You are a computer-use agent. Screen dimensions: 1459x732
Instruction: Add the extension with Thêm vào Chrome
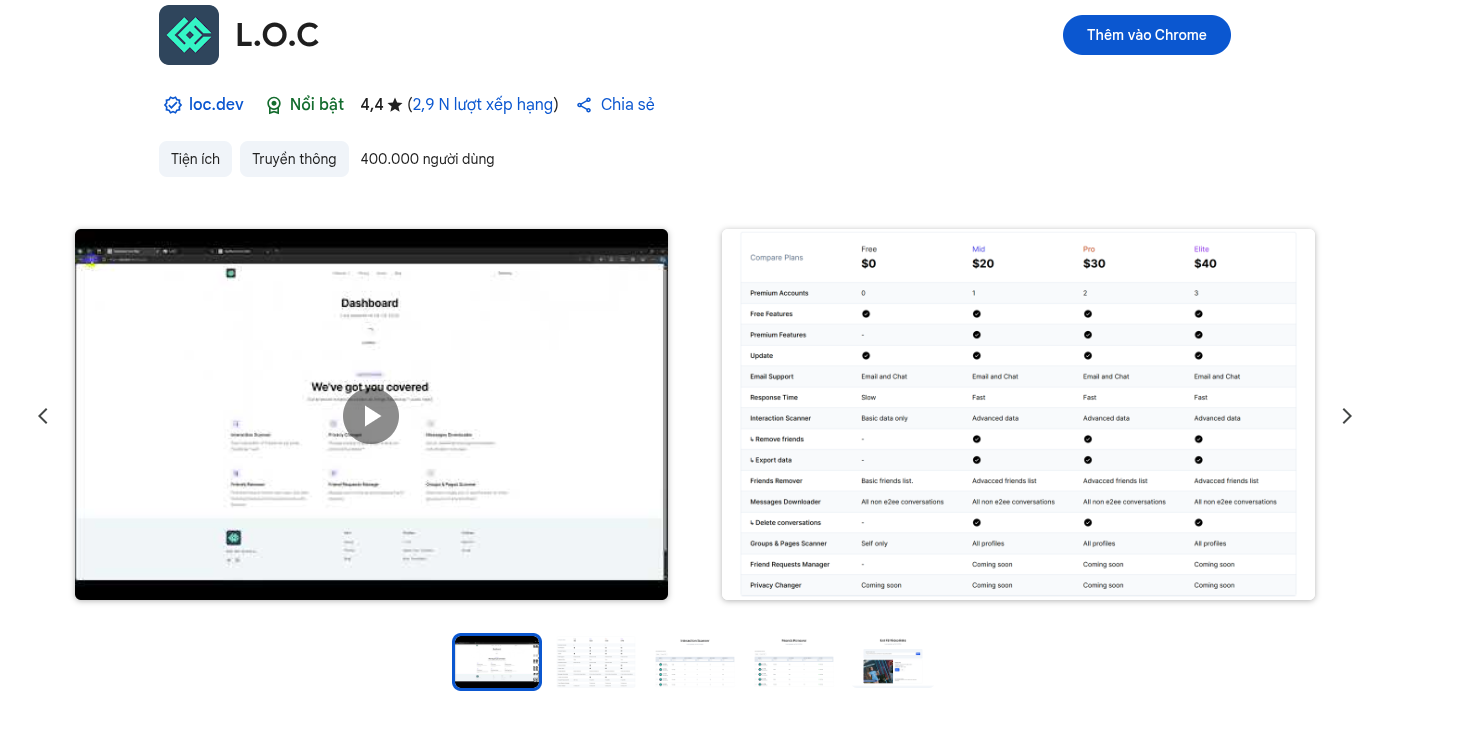[x=1147, y=35]
